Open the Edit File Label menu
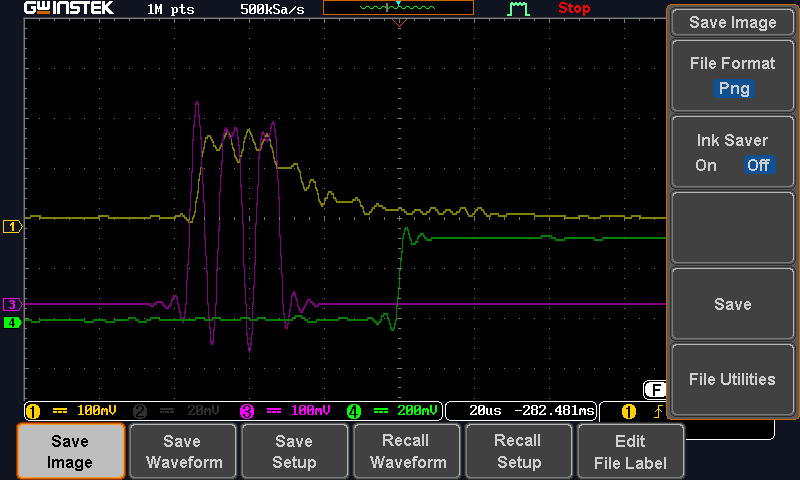 click(631, 451)
